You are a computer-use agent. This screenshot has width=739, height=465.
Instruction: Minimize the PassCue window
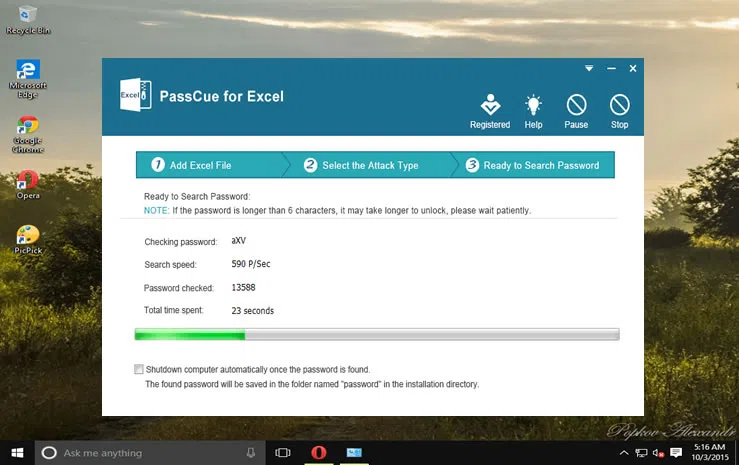point(611,68)
